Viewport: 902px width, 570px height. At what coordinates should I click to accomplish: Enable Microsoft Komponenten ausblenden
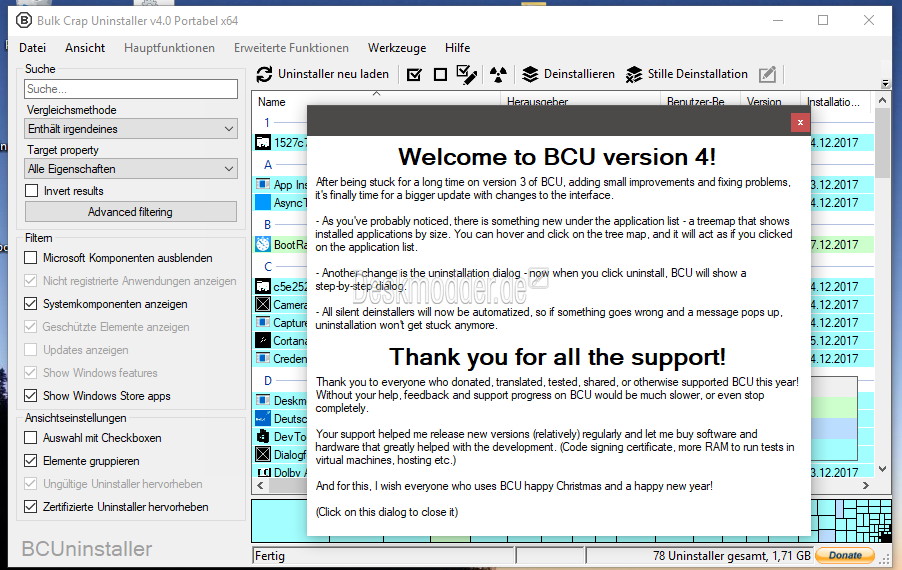(x=30, y=258)
